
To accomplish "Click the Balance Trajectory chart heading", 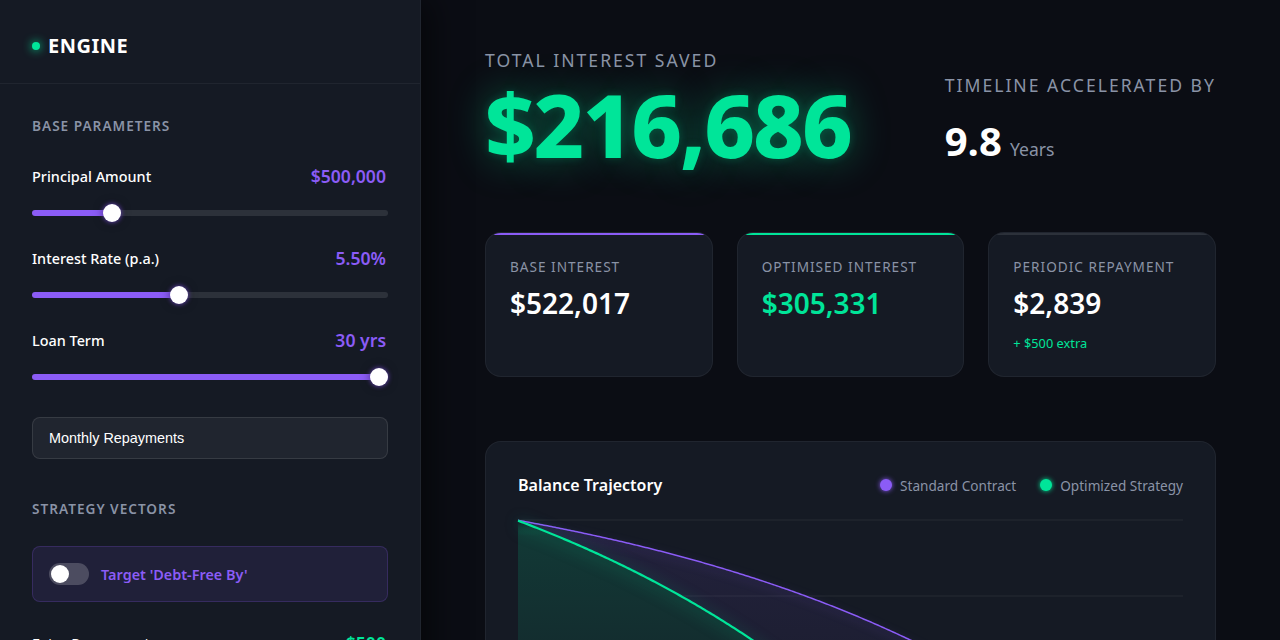I will 590,485.
